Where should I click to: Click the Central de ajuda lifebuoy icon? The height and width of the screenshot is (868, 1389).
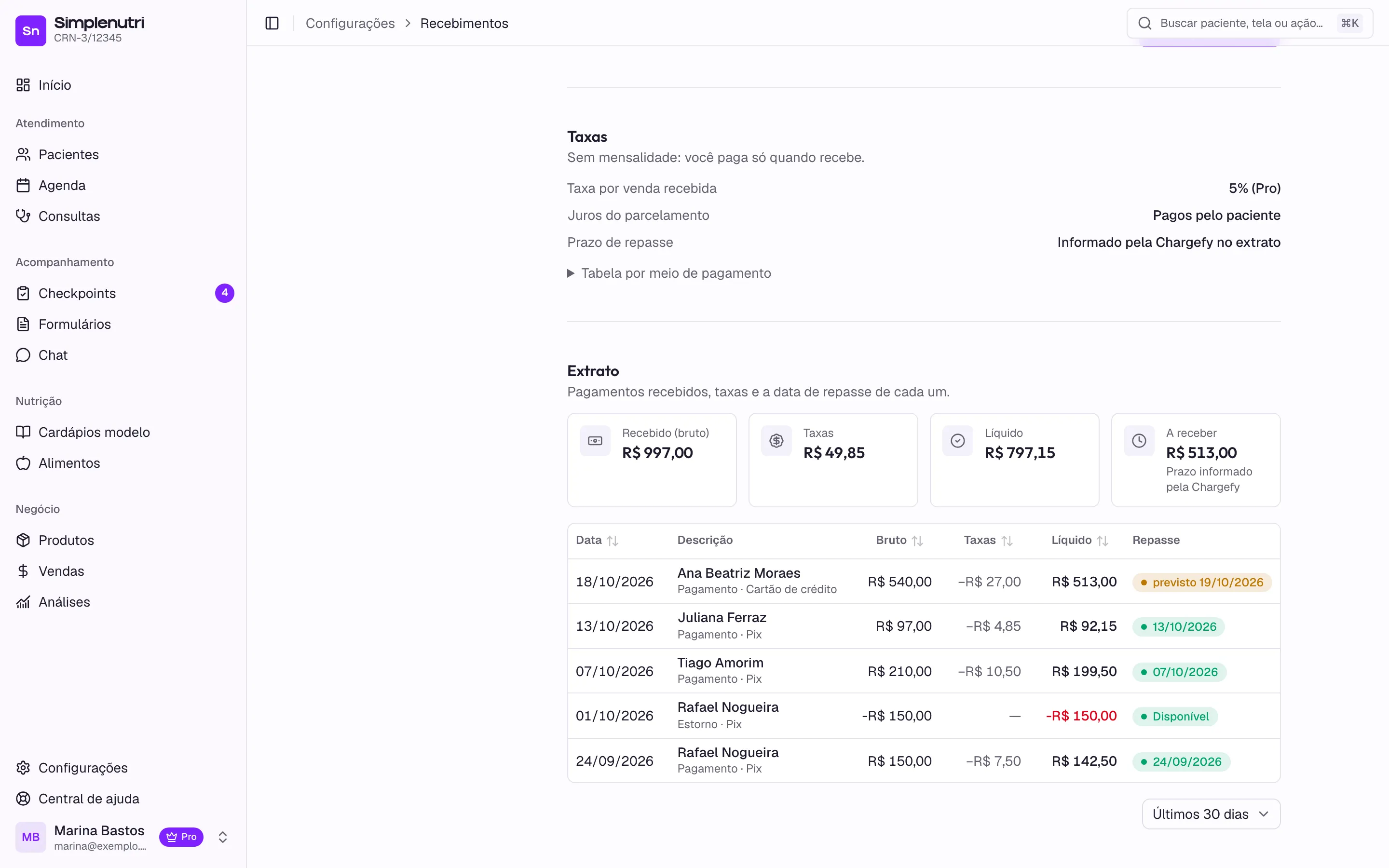point(23,799)
